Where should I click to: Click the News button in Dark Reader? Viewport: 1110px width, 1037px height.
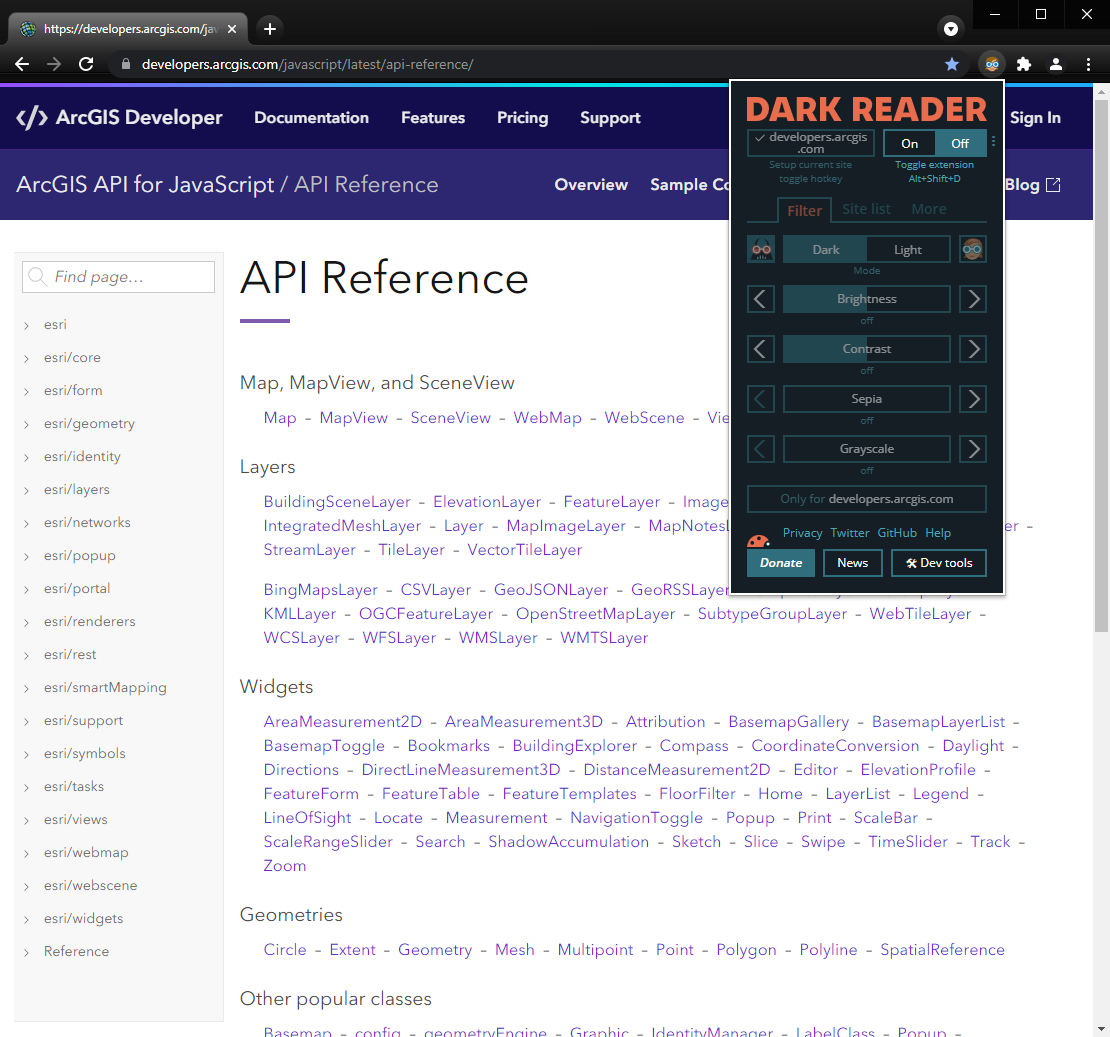(852, 563)
